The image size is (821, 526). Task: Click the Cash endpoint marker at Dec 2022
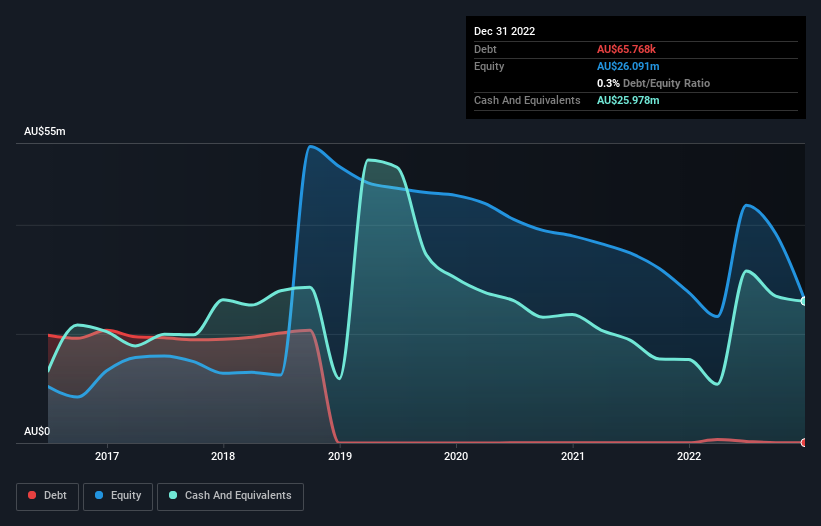click(804, 301)
